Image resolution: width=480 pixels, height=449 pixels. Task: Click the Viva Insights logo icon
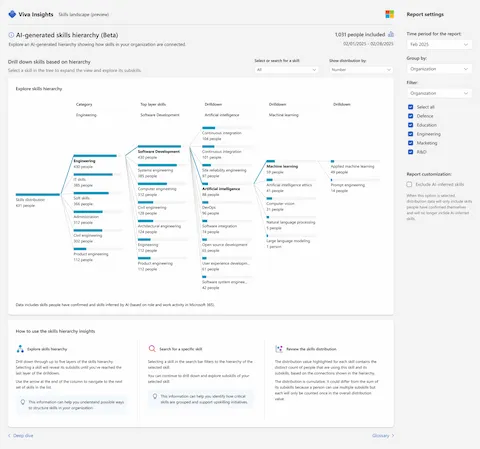coord(12,14)
